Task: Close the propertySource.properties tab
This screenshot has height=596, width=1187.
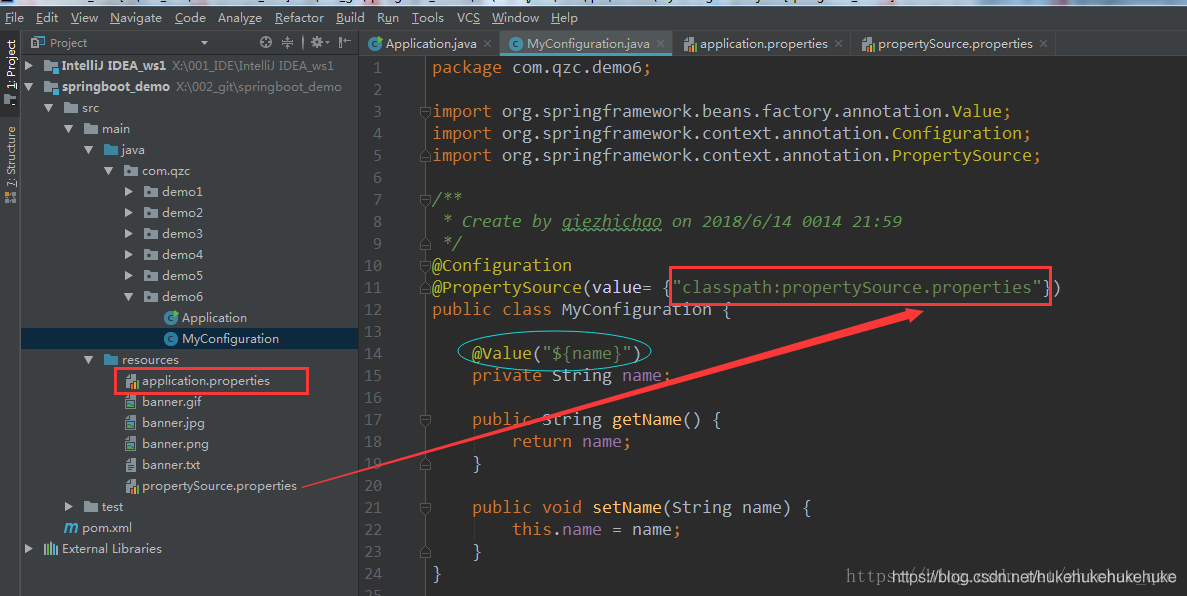Action: (x=1043, y=44)
